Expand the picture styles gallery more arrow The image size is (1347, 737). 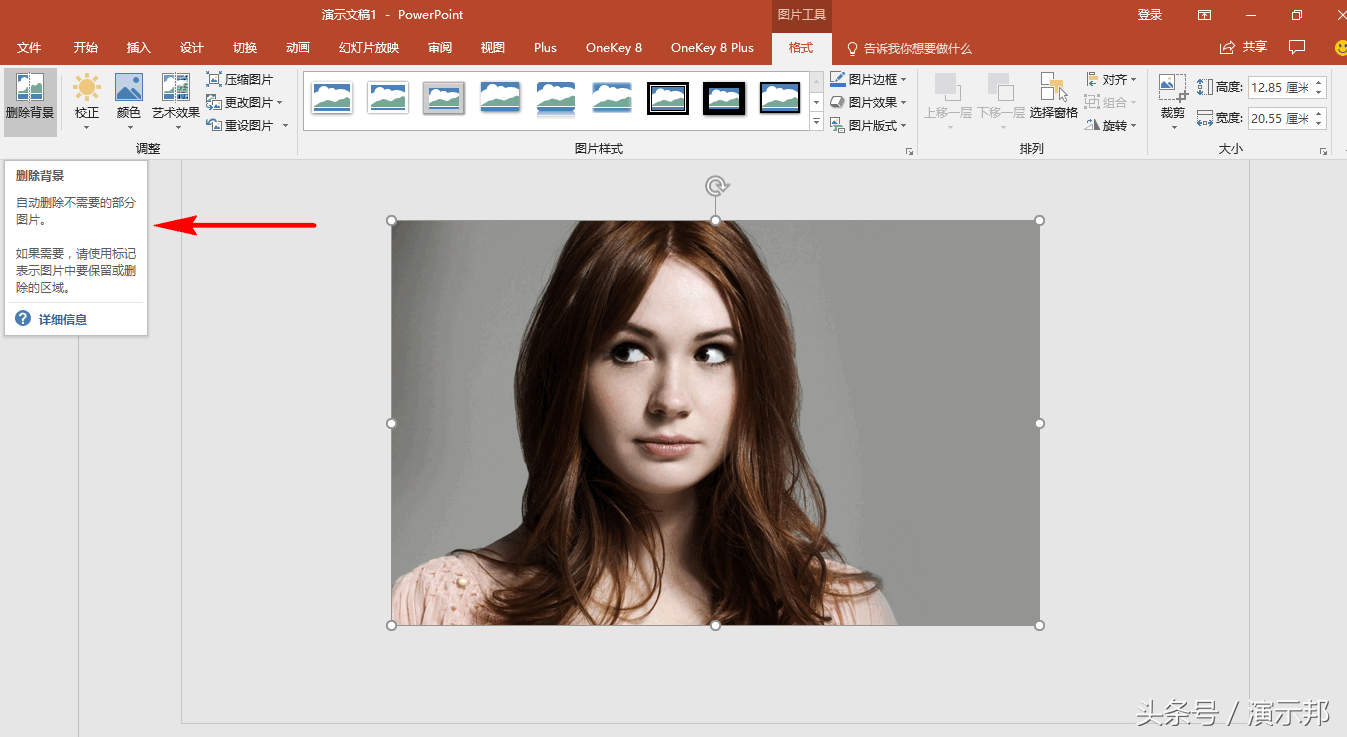816,122
